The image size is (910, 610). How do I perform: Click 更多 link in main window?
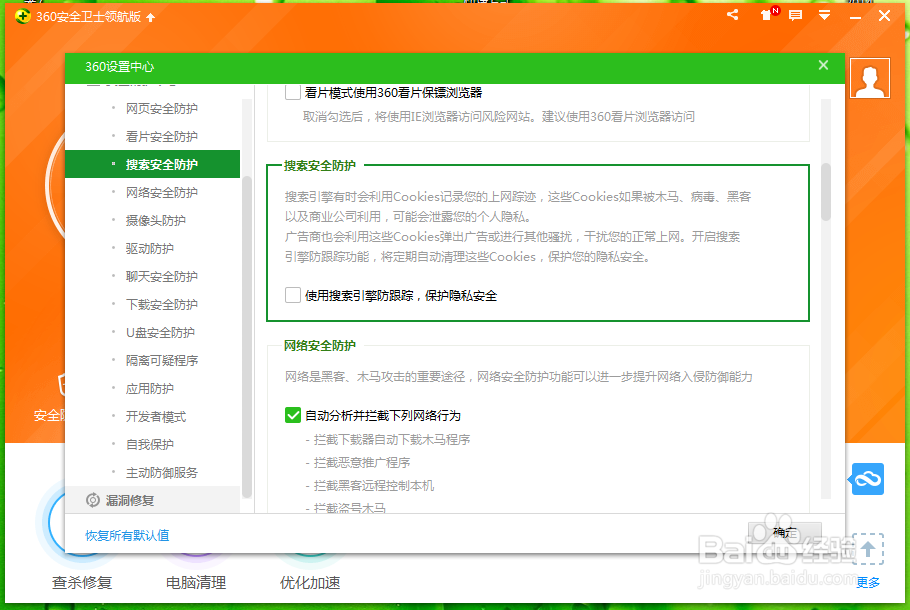(868, 582)
